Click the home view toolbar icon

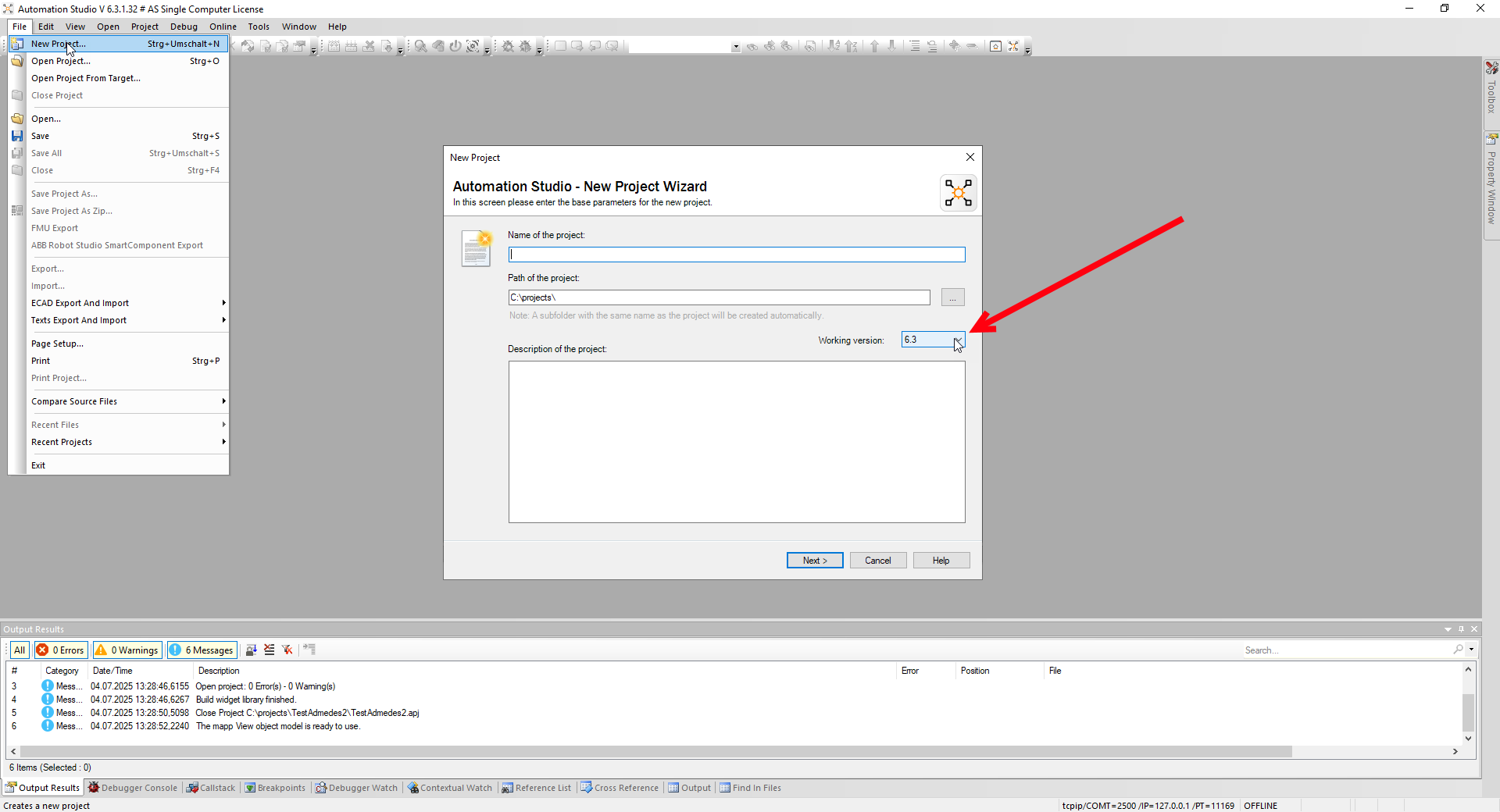pyautogui.click(x=995, y=46)
